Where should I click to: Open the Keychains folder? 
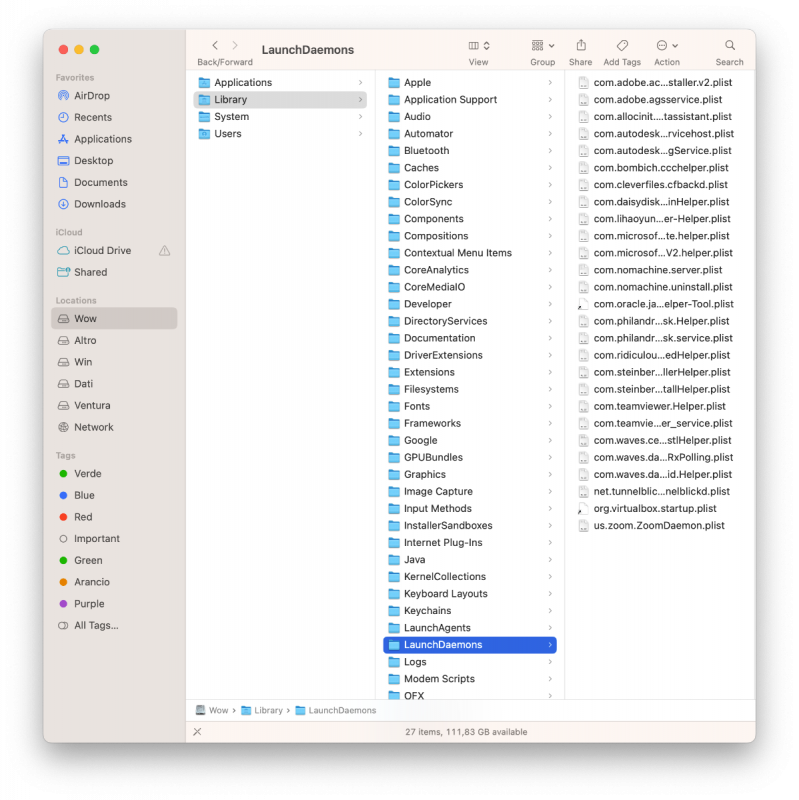tap(469, 611)
